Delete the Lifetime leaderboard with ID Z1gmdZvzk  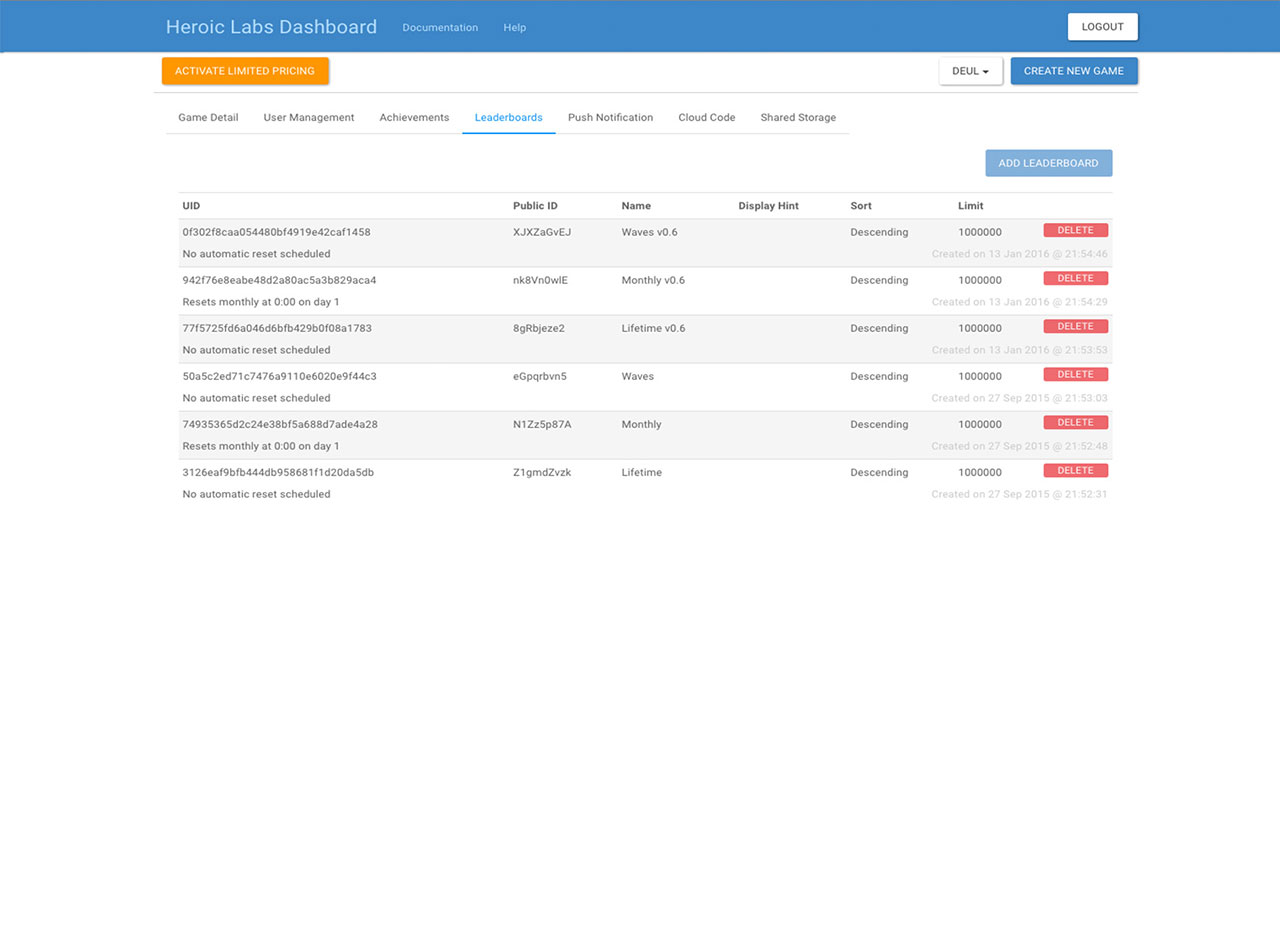click(x=1075, y=470)
